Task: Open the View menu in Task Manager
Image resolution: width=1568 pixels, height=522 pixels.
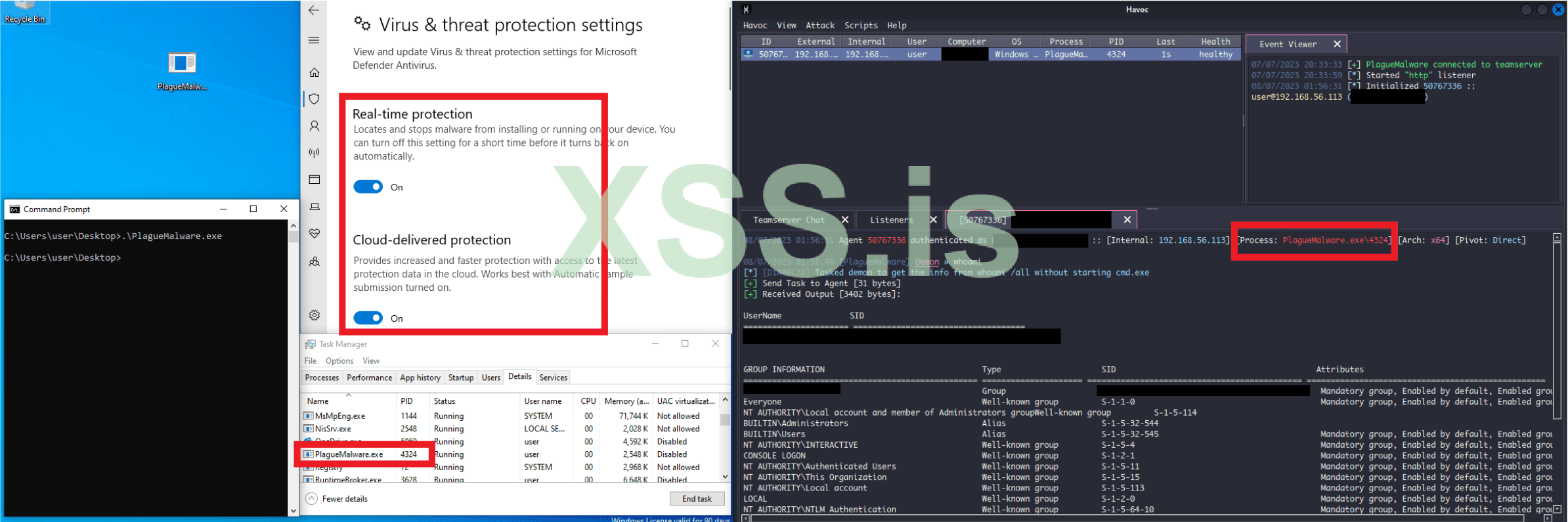Action: click(371, 361)
